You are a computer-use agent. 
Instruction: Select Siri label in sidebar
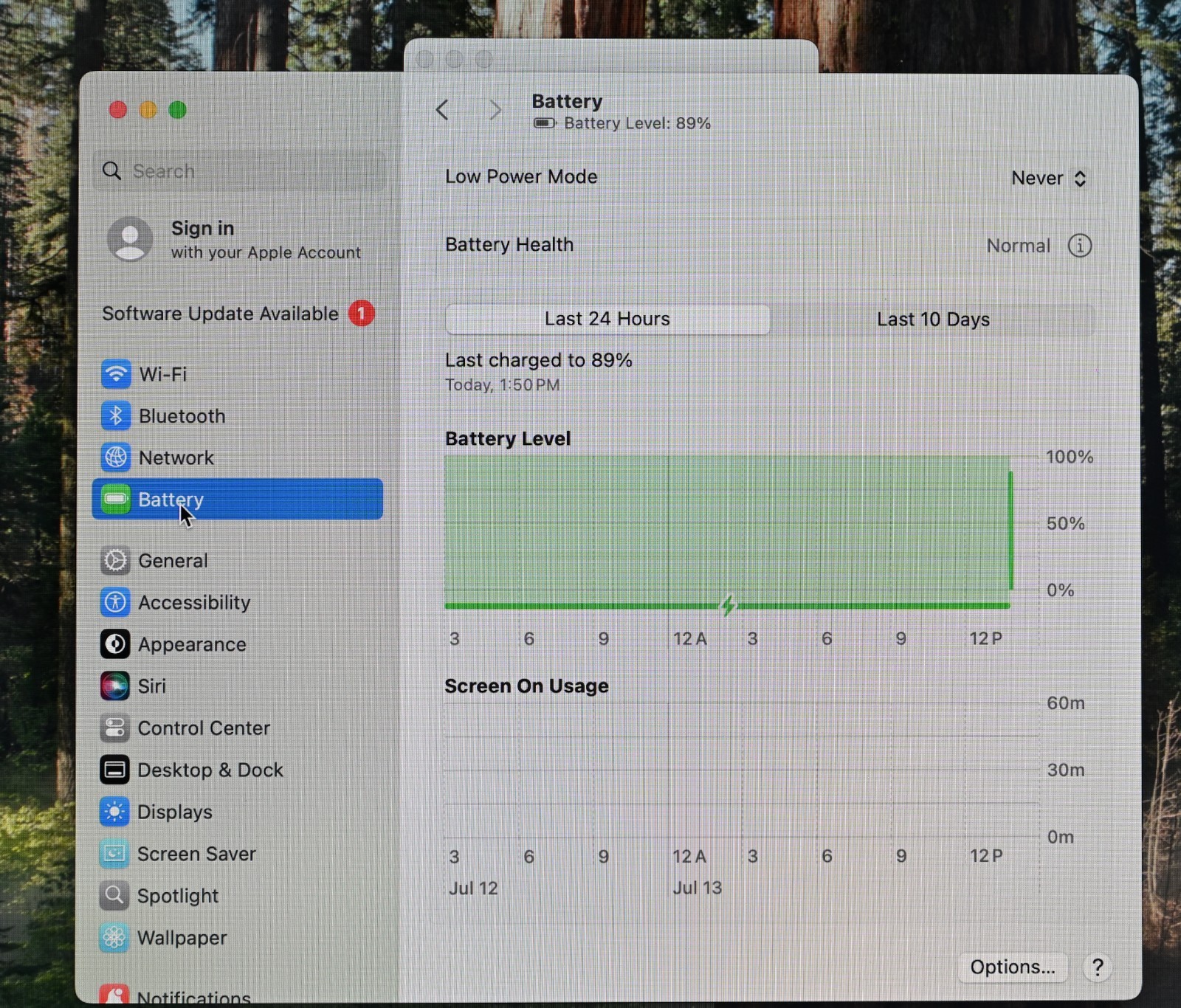click(152, 686)
